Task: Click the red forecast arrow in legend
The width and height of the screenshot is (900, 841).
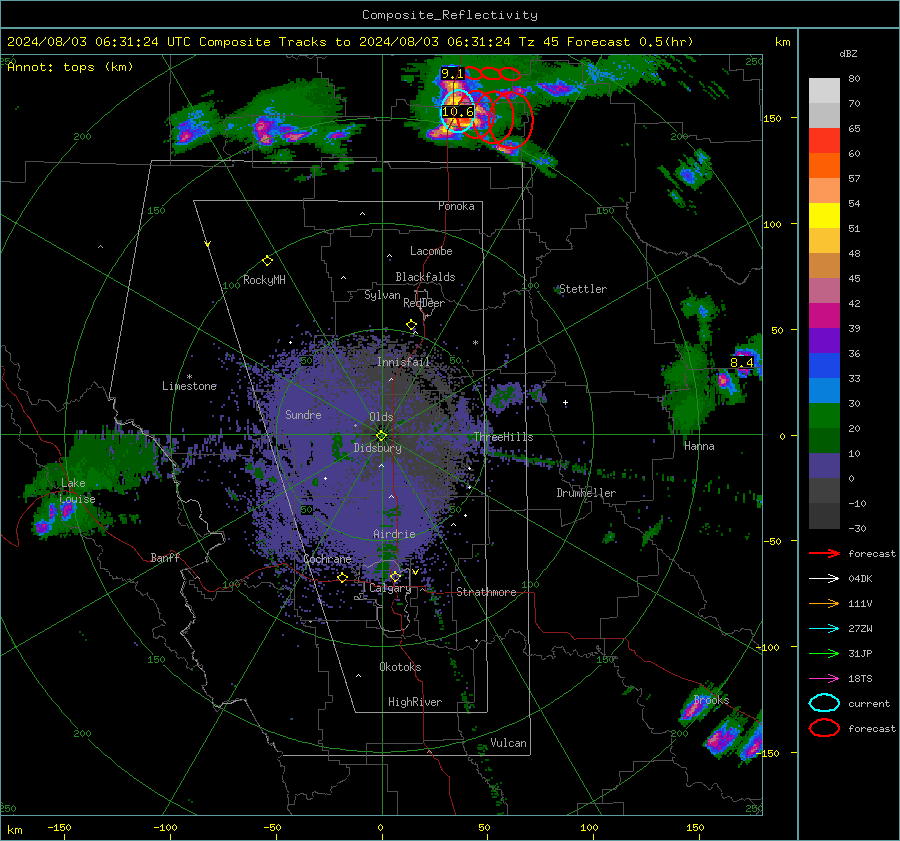Action: 824,553
